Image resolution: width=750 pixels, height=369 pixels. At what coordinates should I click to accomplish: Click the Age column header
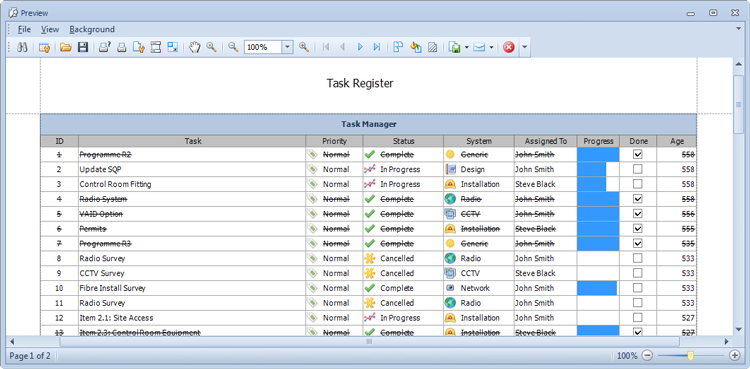tap(676, 141)
